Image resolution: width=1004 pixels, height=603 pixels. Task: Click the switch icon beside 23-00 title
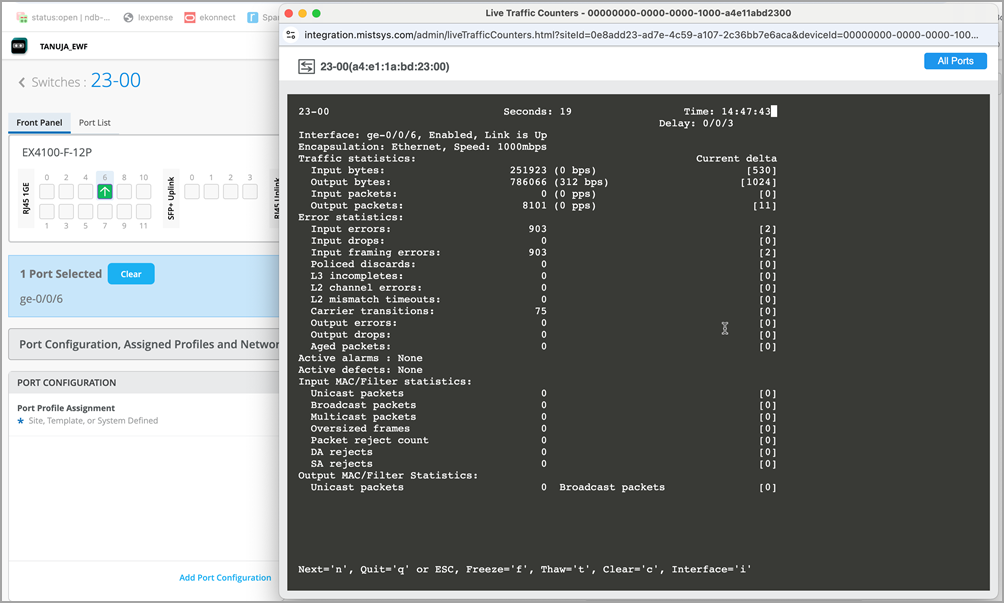click(x=306, y=67)
